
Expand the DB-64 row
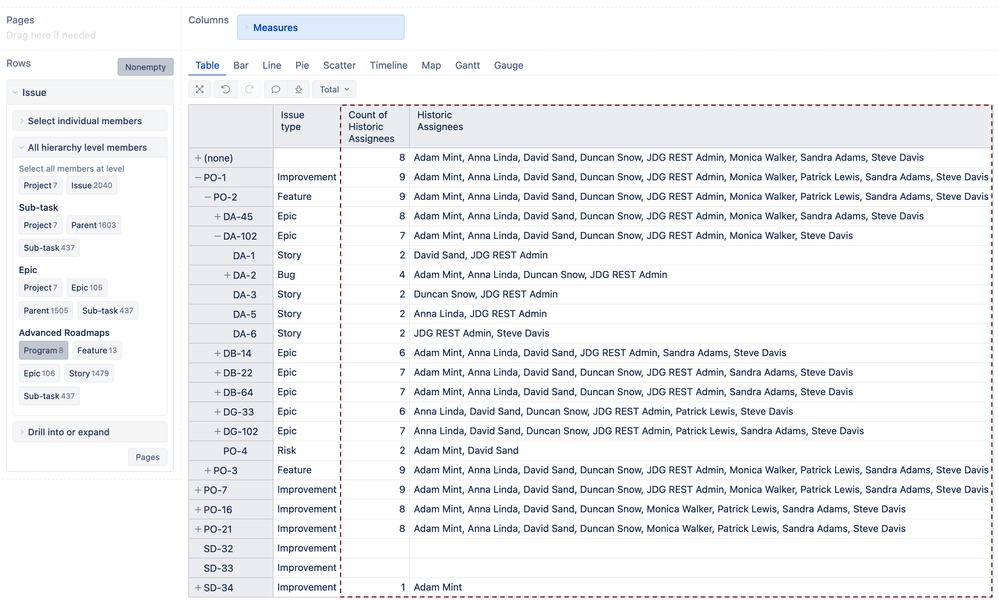coord(217,392)
